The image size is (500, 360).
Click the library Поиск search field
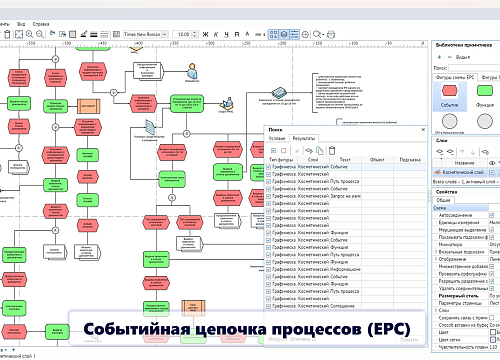tap(474, 68)
